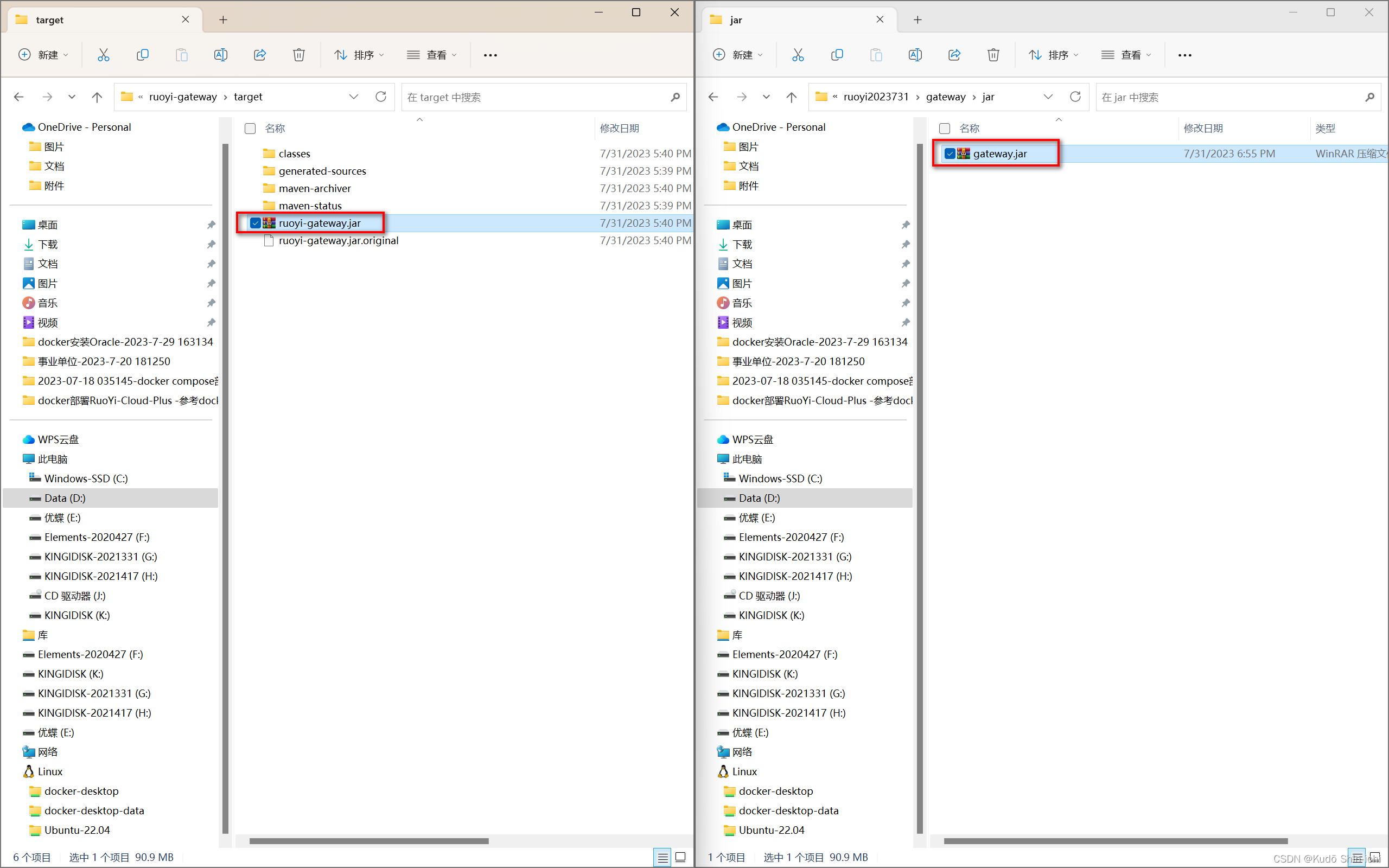The width and height of the screenshot is (1389, 868).
Task: Add new tab in target window
Action: point(224,20)
